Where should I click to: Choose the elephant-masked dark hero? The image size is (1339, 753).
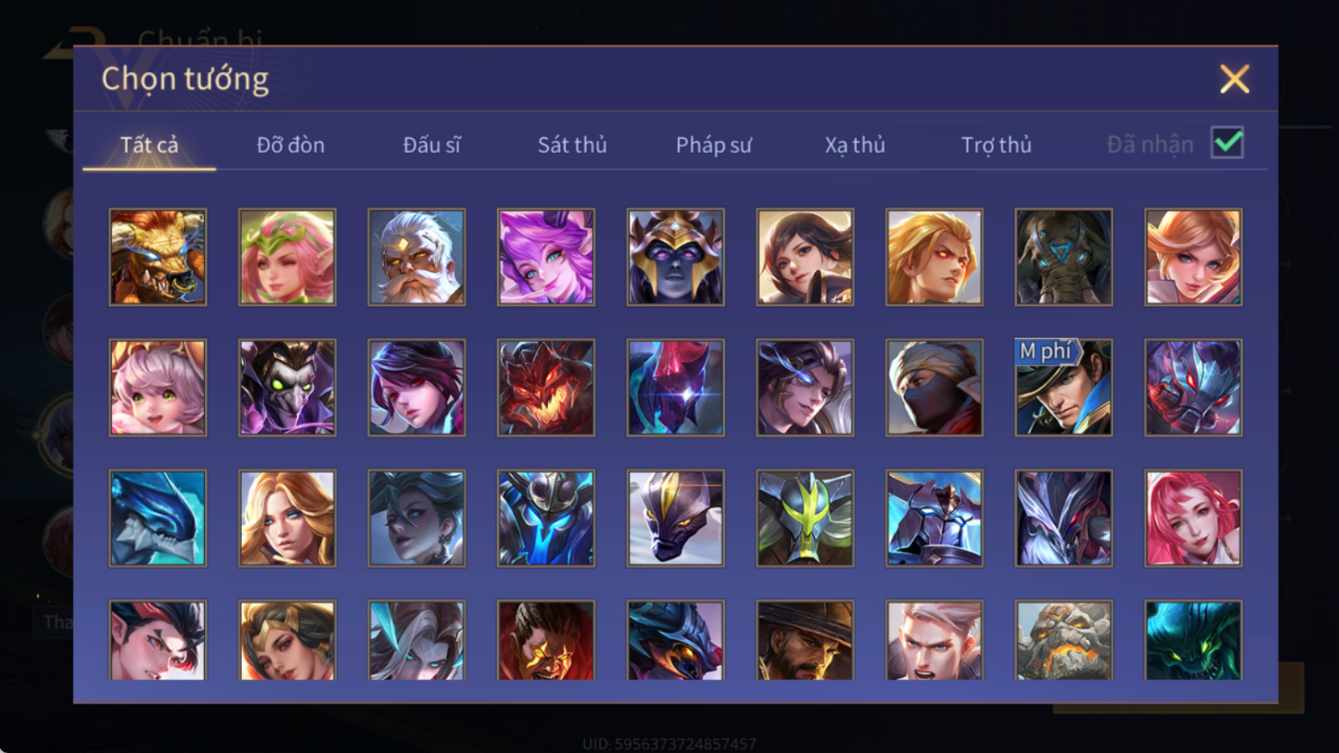click(x=1063, y=257)
